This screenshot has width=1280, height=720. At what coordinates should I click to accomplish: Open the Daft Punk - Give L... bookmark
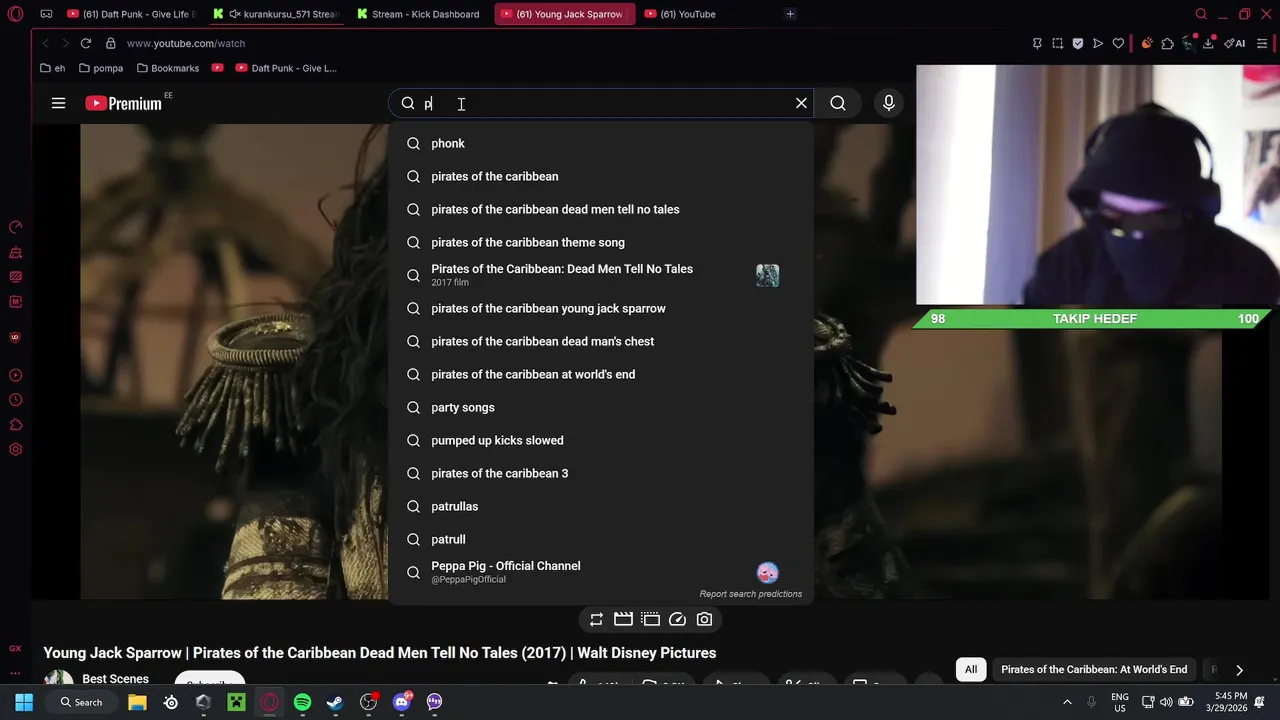[x=285, y=68]
